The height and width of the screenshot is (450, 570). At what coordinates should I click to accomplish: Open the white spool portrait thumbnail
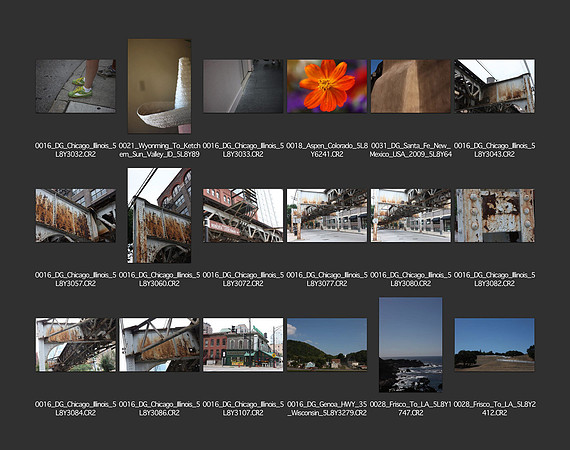159,86
